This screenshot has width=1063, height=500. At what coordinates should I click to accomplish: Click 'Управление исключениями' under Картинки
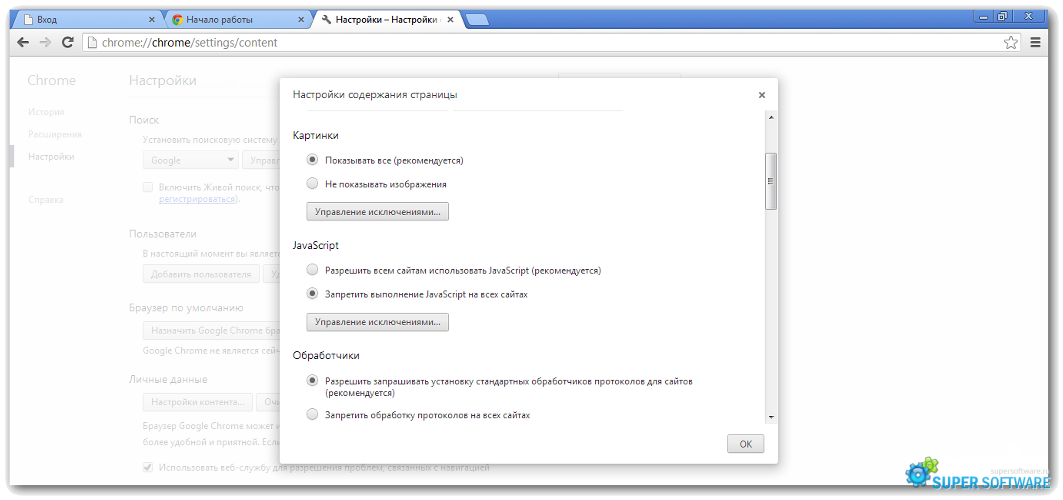378,212
